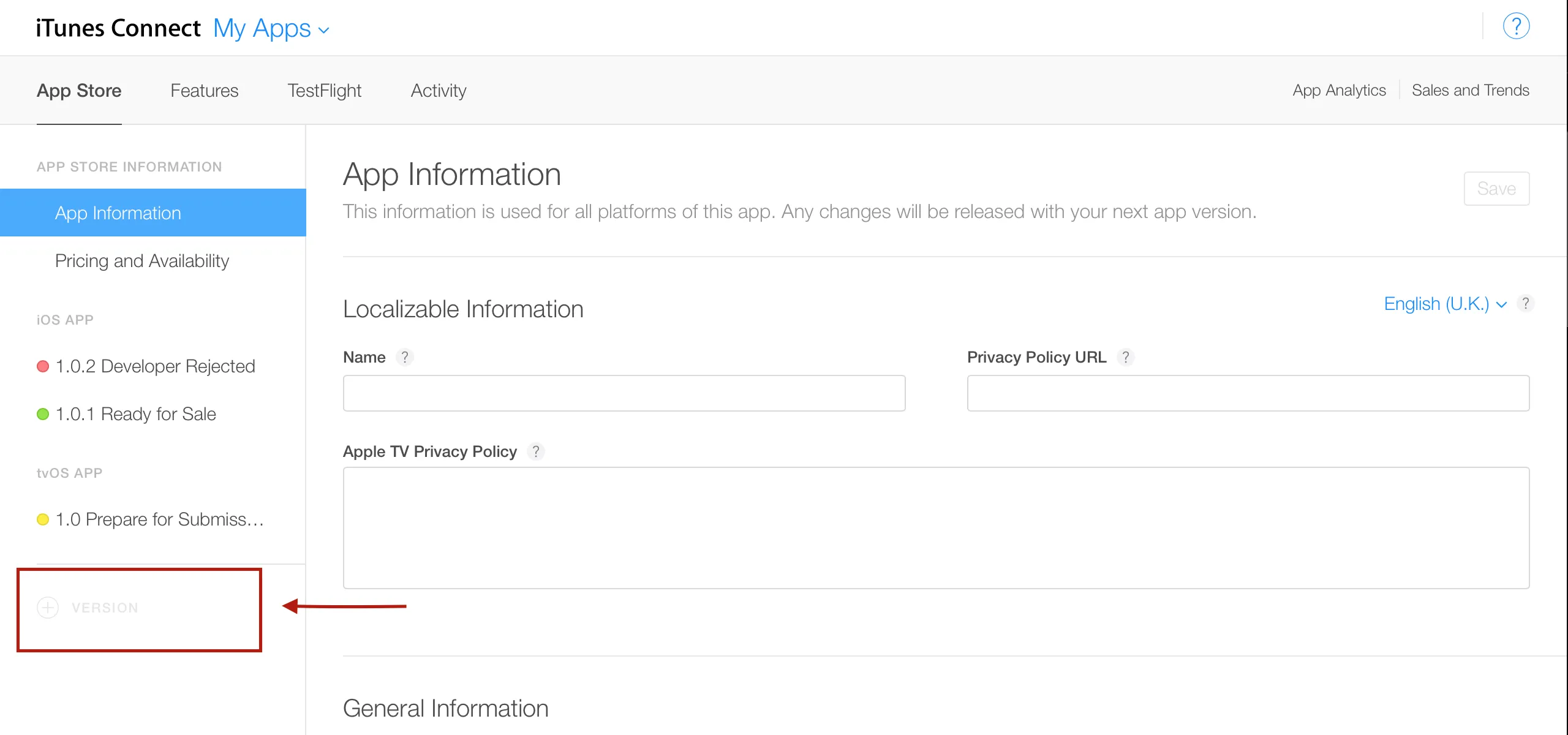Open the My Apps dropdown menu

point(271,29)
